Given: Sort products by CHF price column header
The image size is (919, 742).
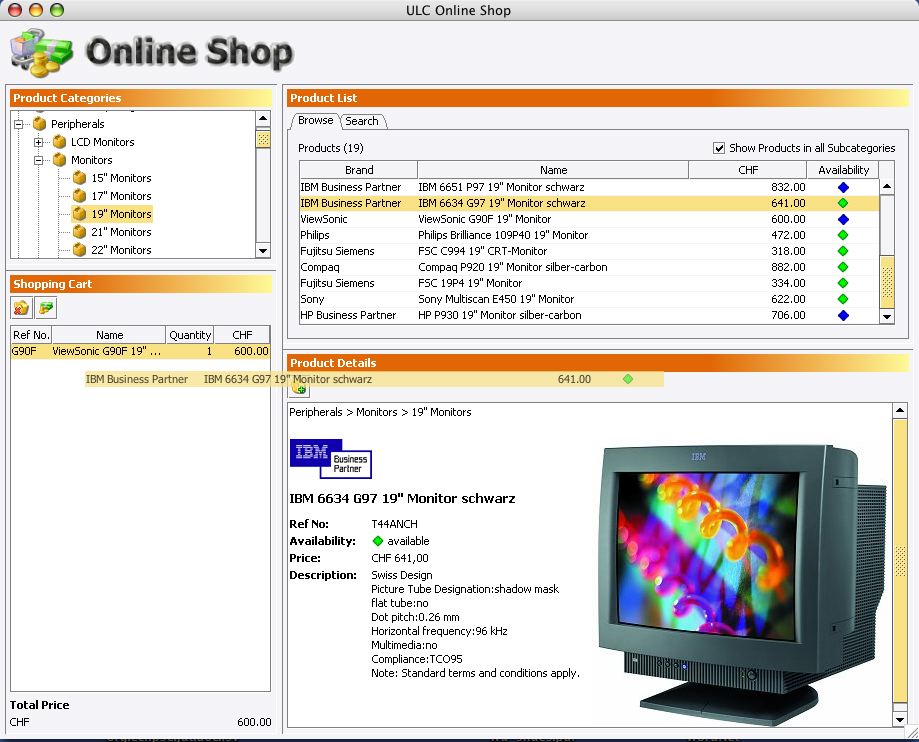Looking at the screenshot, I should click(748, 170).
